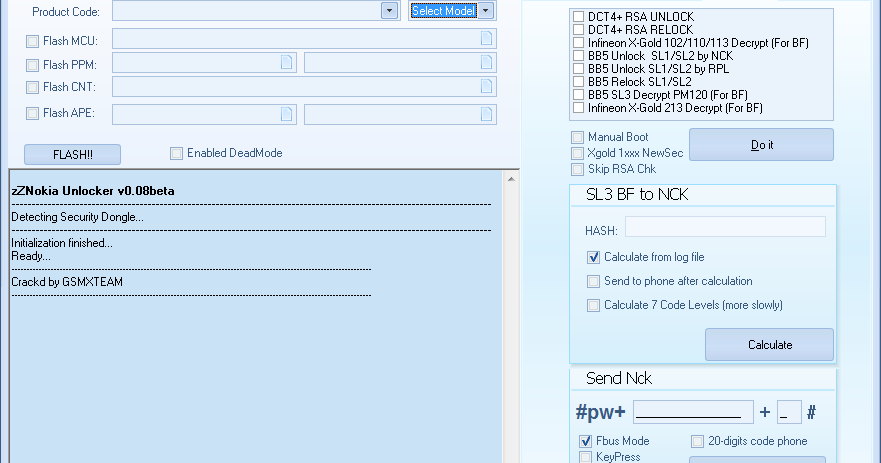881x463 pixels.
Task: Click the log scrollbar up arrow
Action: click(x=511, y=179)
